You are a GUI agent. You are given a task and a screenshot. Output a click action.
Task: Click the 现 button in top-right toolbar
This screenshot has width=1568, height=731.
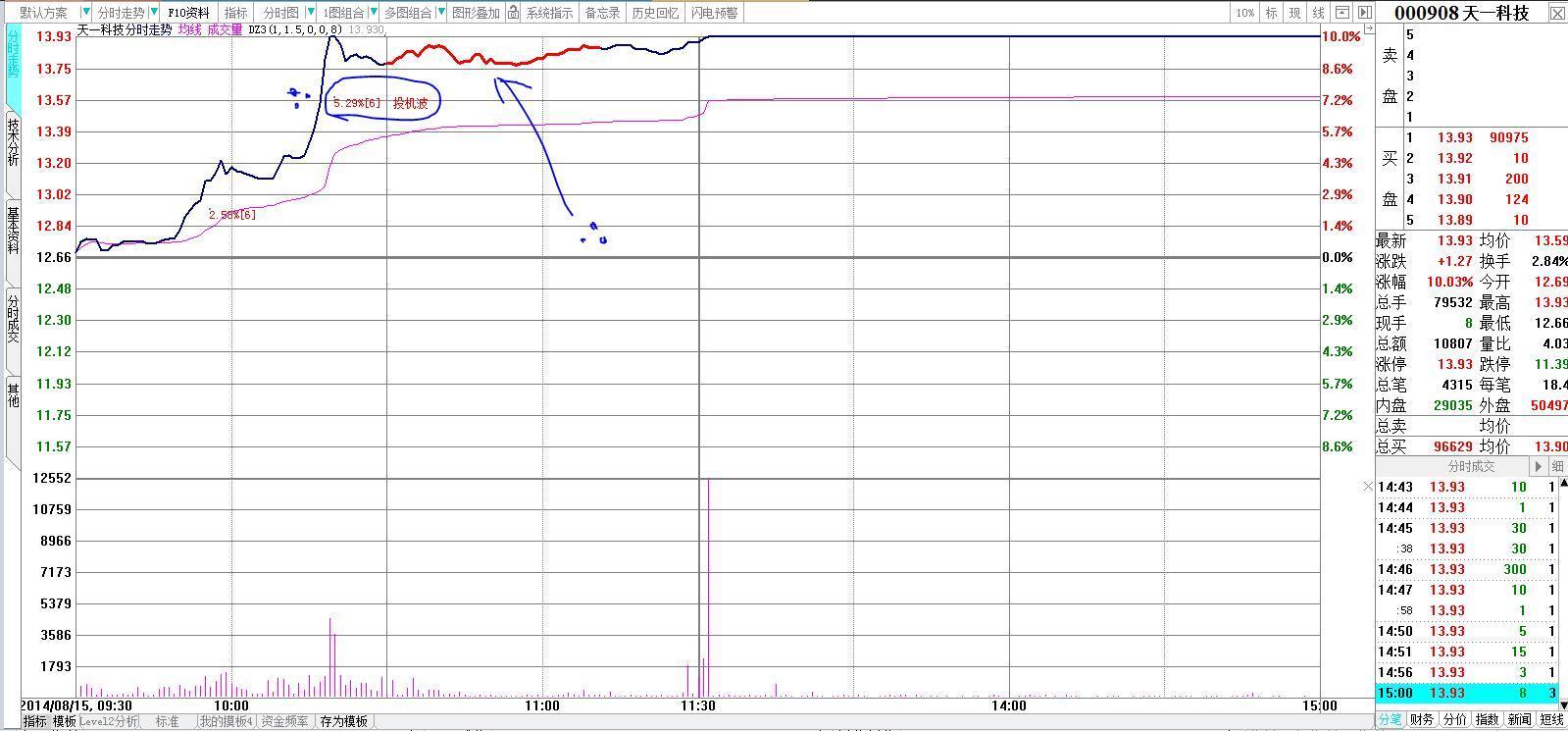[1294, 13]
